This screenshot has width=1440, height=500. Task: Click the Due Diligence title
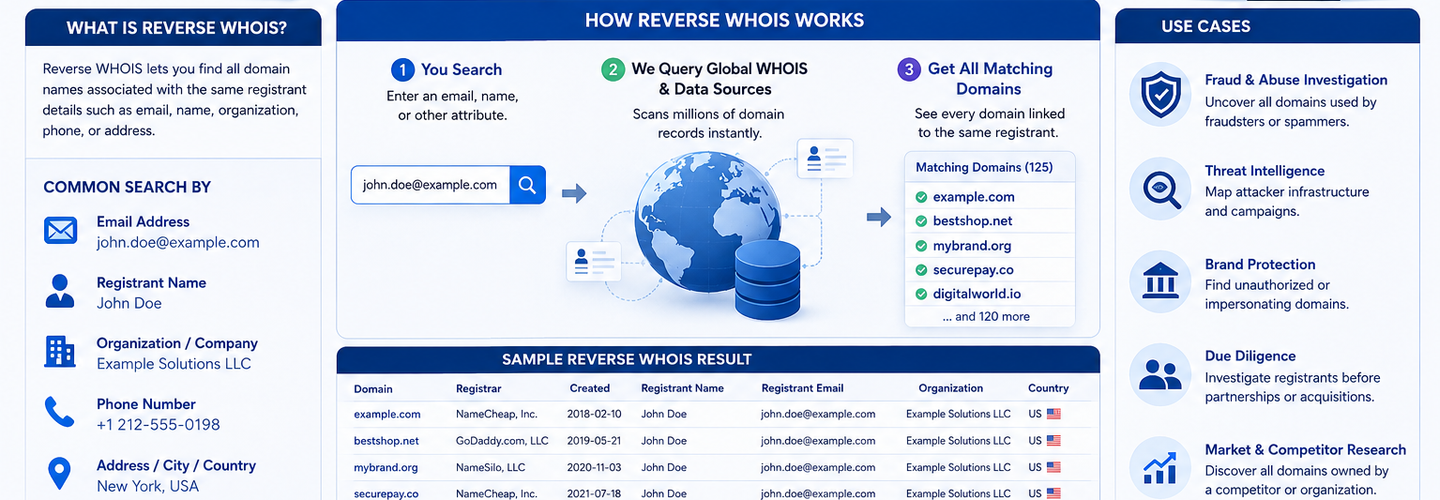point(1250,356)
